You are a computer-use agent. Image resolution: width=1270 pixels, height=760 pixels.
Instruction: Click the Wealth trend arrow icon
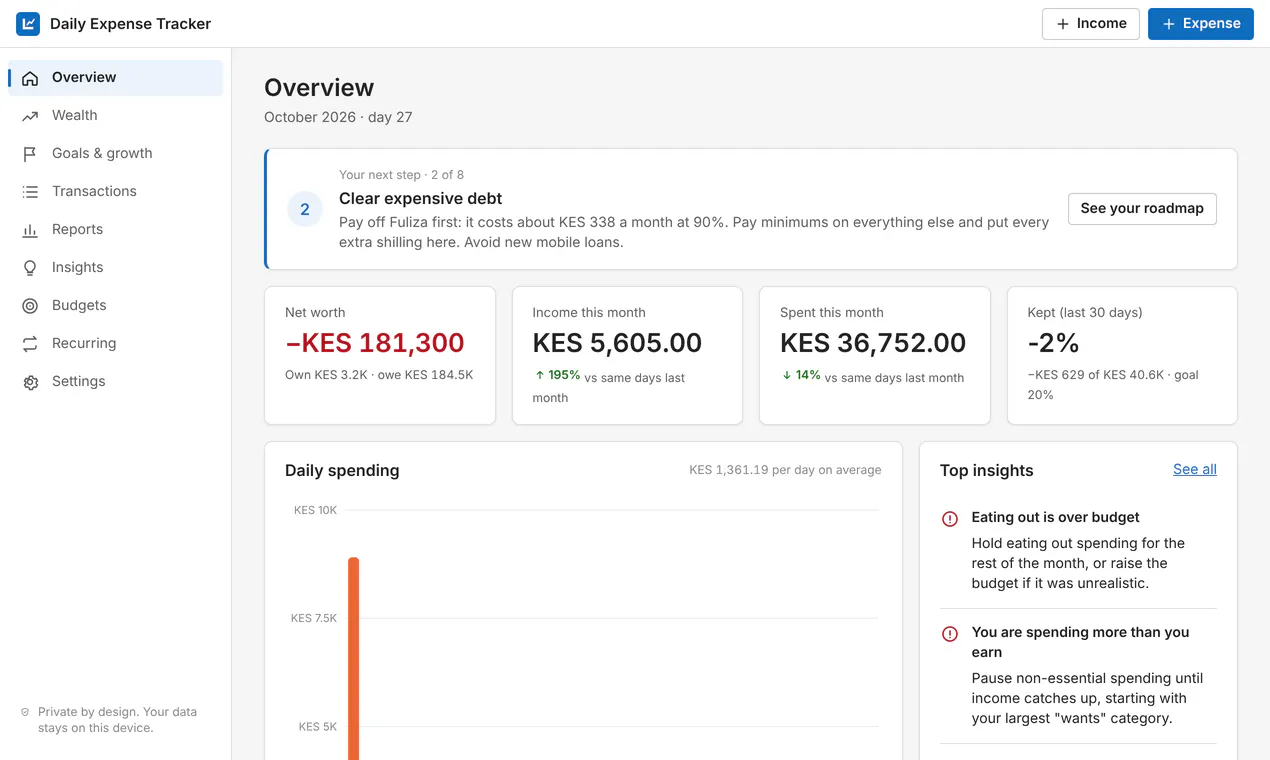[30, 116]
